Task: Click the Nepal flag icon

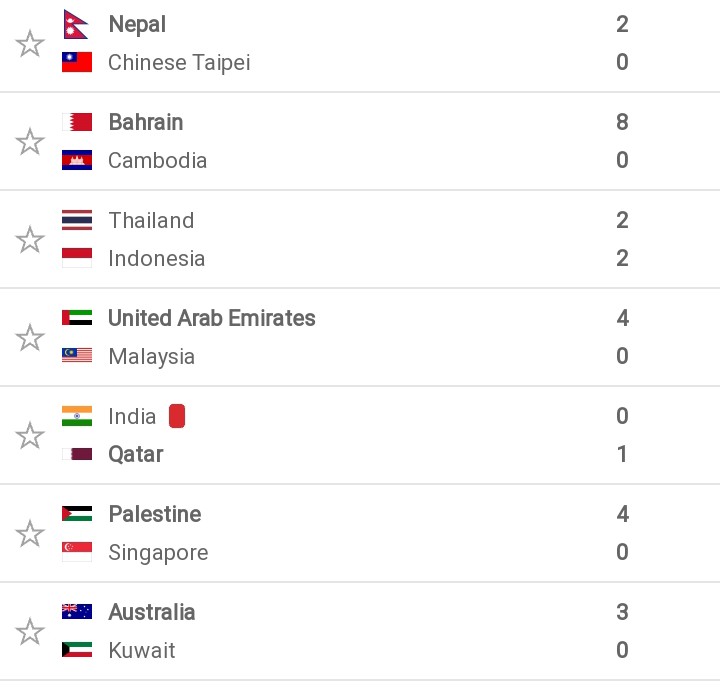Action: coord(75,24)
